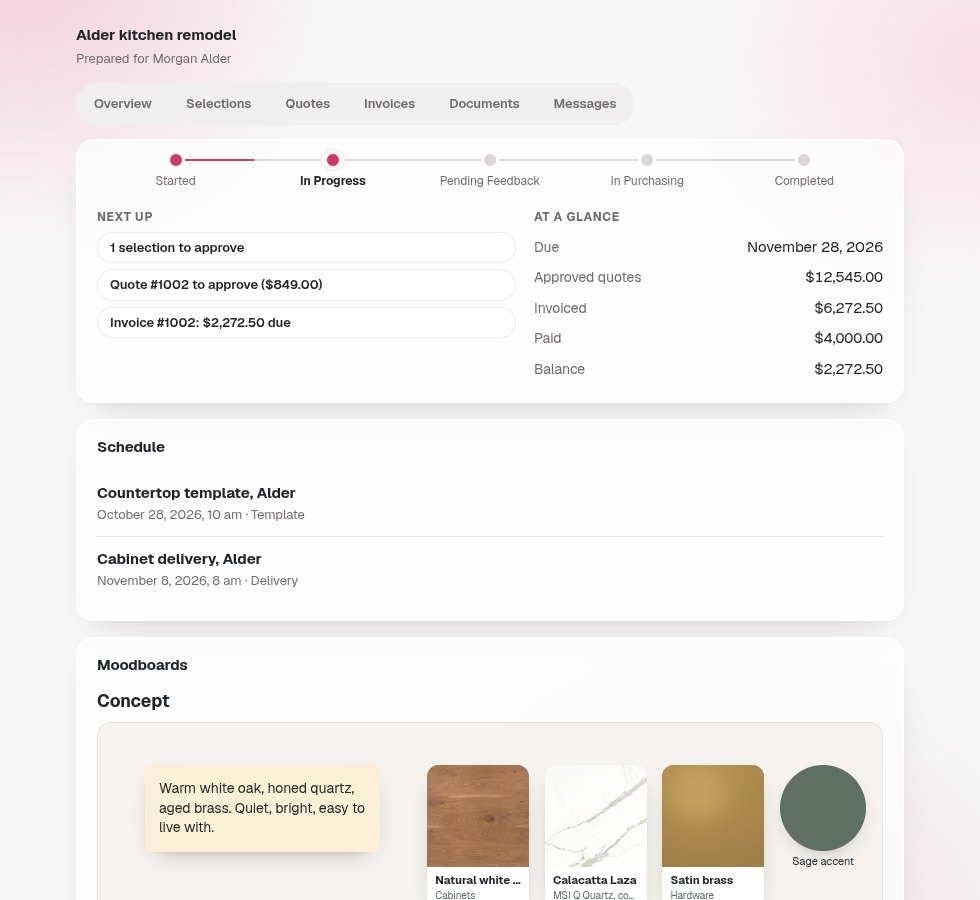This screenshot has width=980, height=900.
Task: Click 'Prepared for Morgan Alder' subtitle
Action: click(154, 59)
